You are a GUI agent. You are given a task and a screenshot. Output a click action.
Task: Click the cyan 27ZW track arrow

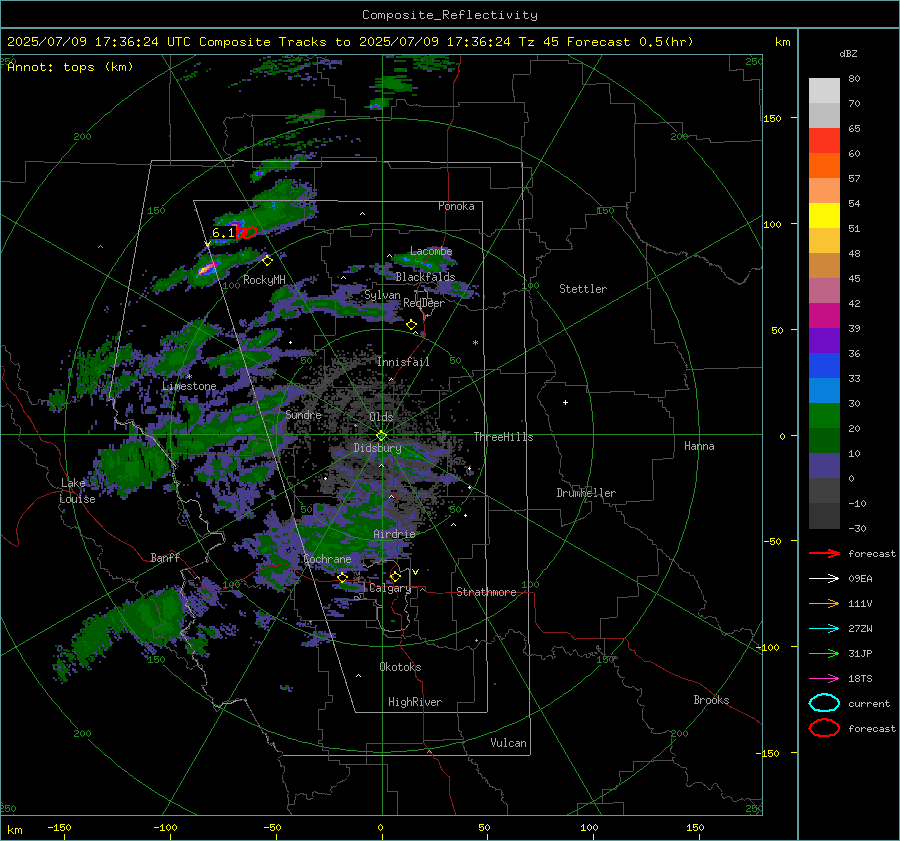click(x=824, y=629)
